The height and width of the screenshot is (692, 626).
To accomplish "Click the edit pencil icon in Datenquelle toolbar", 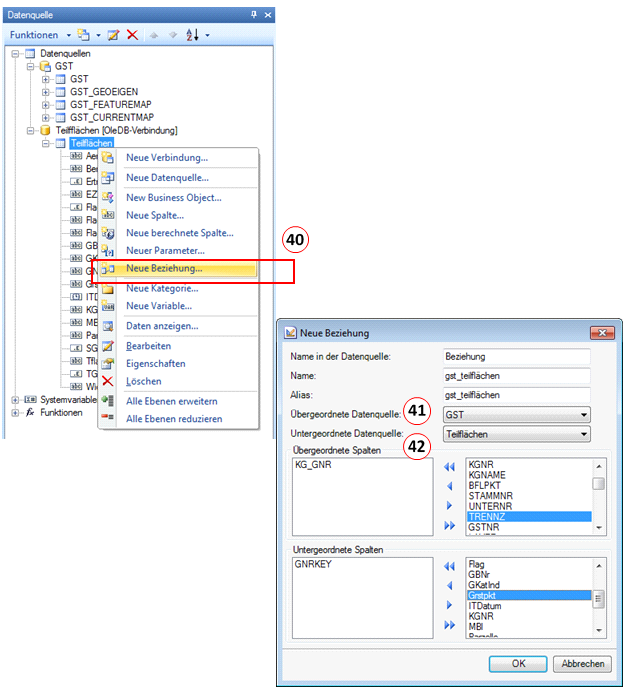I will (x=114, y=35).
